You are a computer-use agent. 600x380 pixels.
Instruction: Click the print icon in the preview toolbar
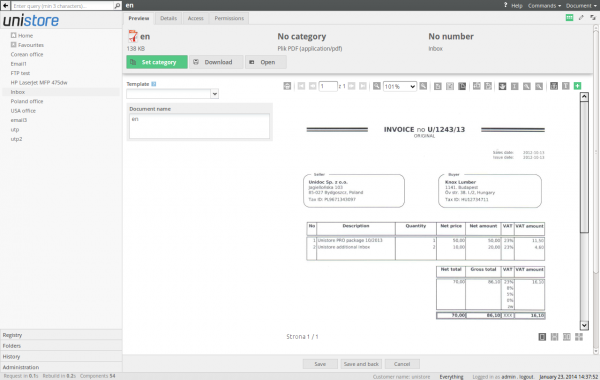point(287,86)
